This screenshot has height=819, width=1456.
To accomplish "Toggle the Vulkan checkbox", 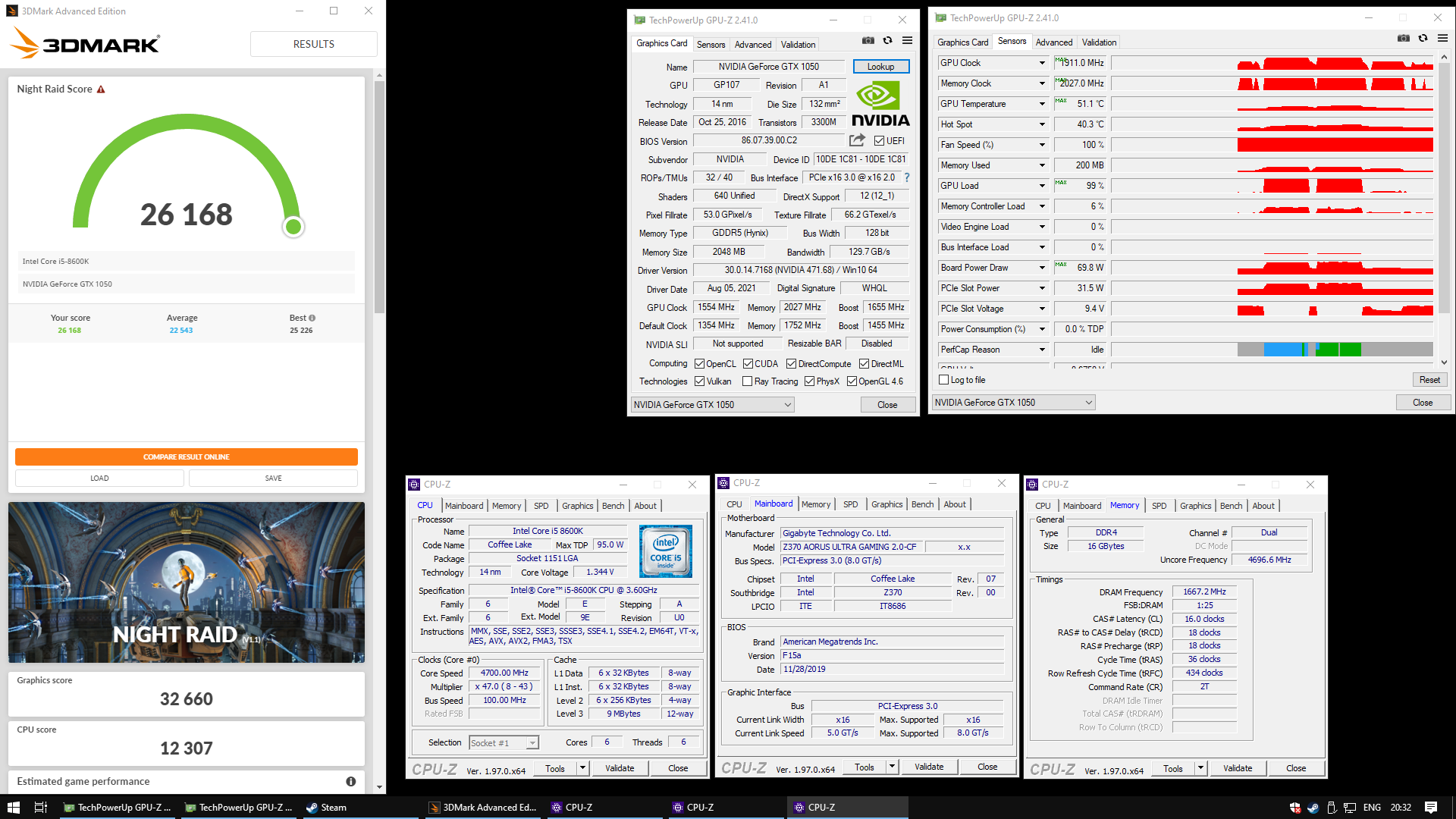I will [x=700, y=381].
